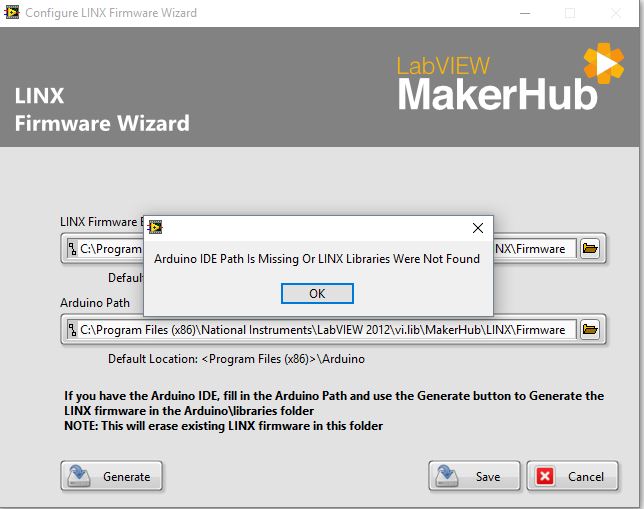Click the LabVIEW MakerHub logo

click(x=511, y=77)
